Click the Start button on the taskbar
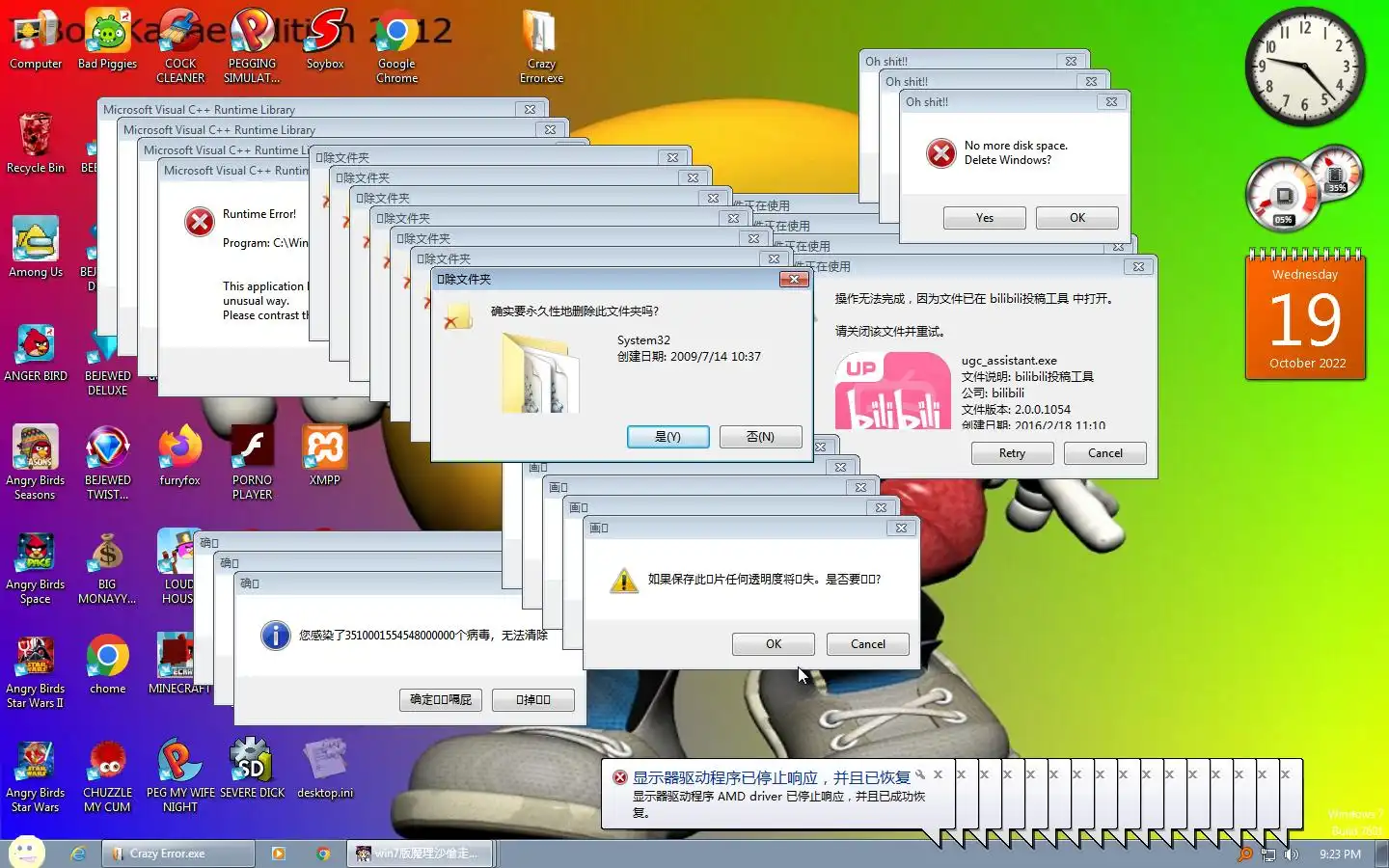Screen dimensions: 1389x868 tap(27, 853)
